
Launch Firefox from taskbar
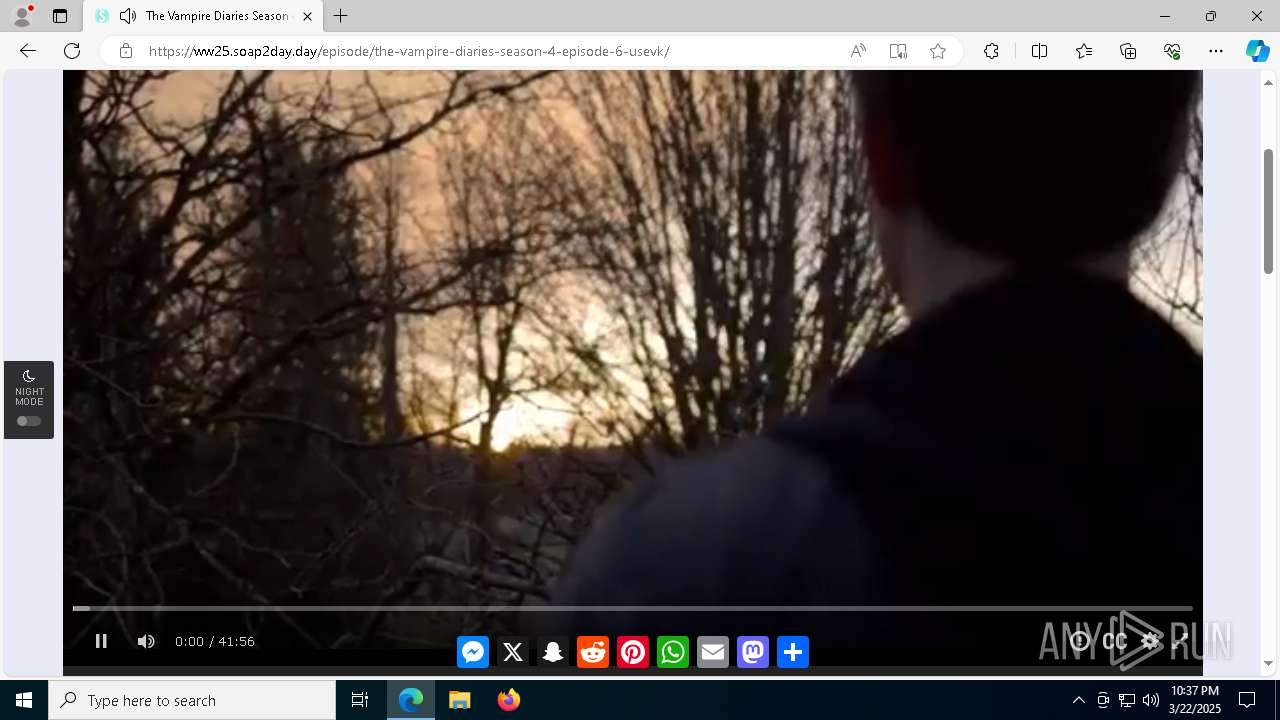(x=509, y=700)
